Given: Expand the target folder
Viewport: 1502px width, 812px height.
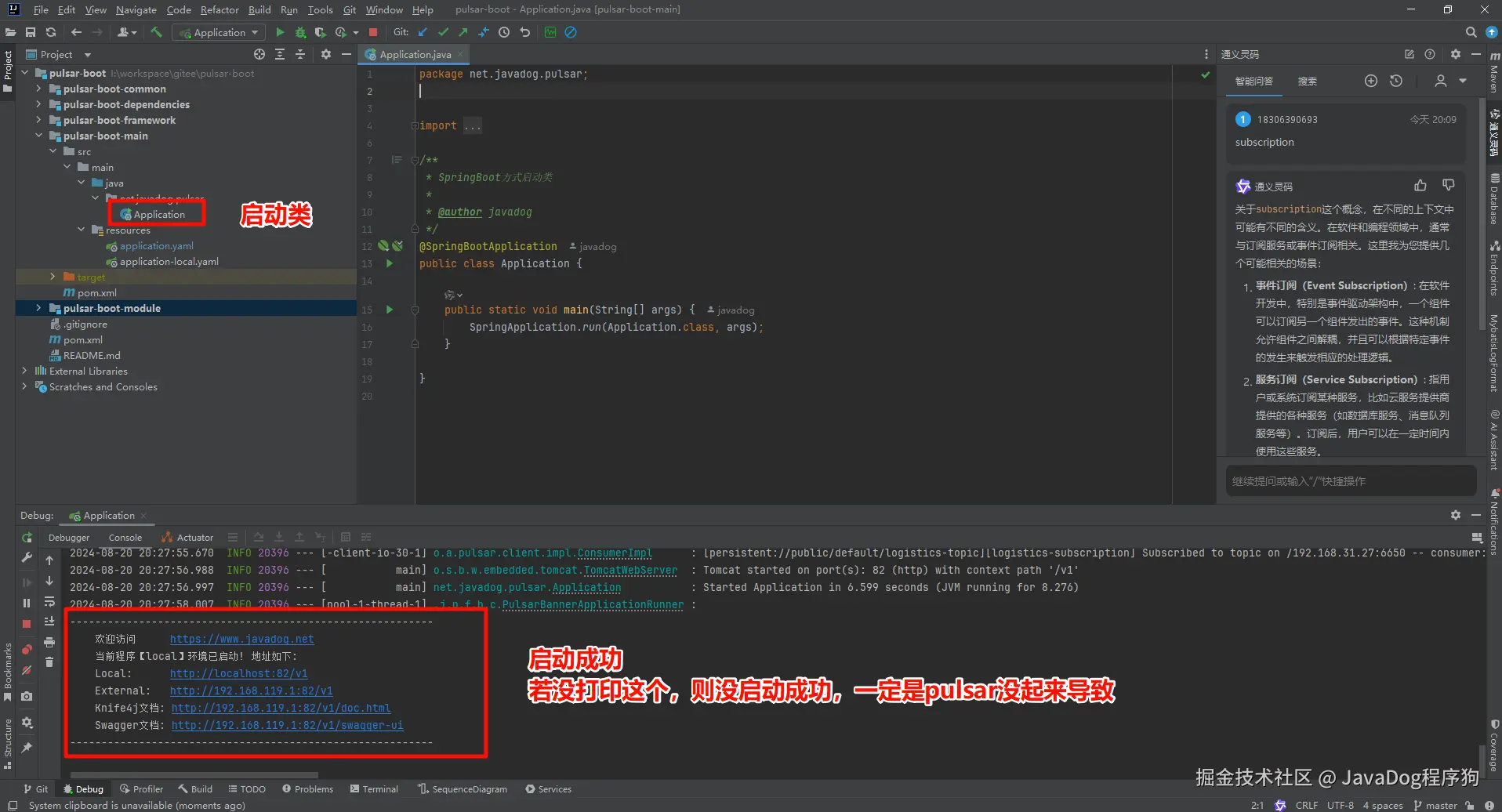Looking at the screenshot, I should coord(53,277).
